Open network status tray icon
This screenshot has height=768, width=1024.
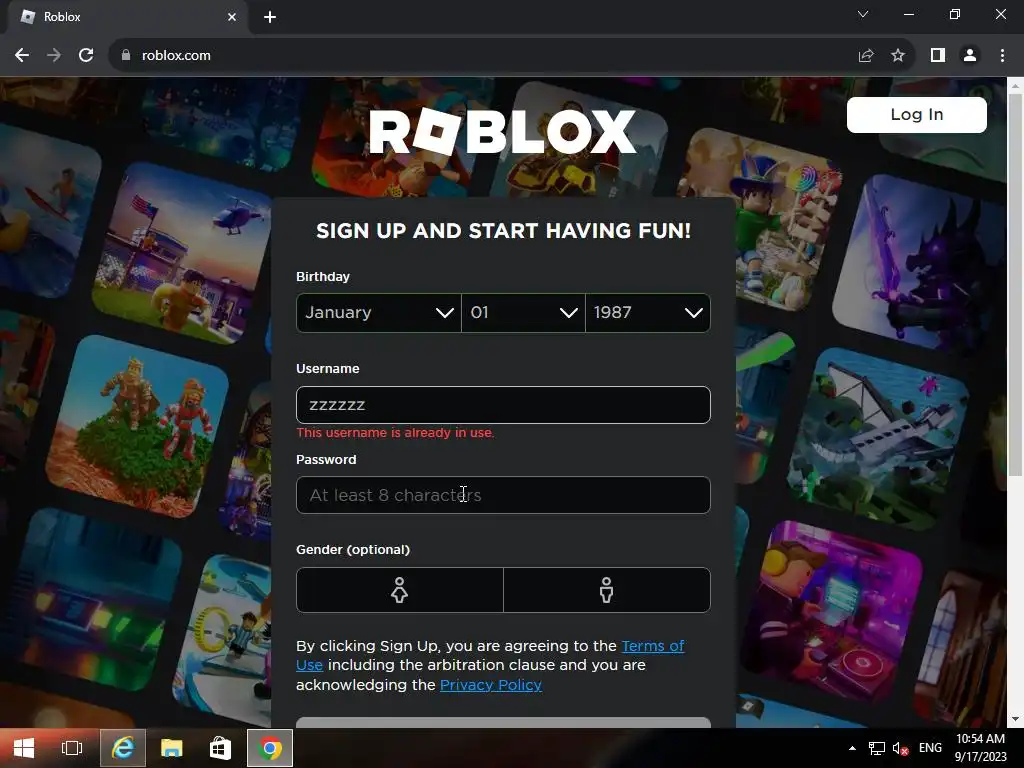876,748
